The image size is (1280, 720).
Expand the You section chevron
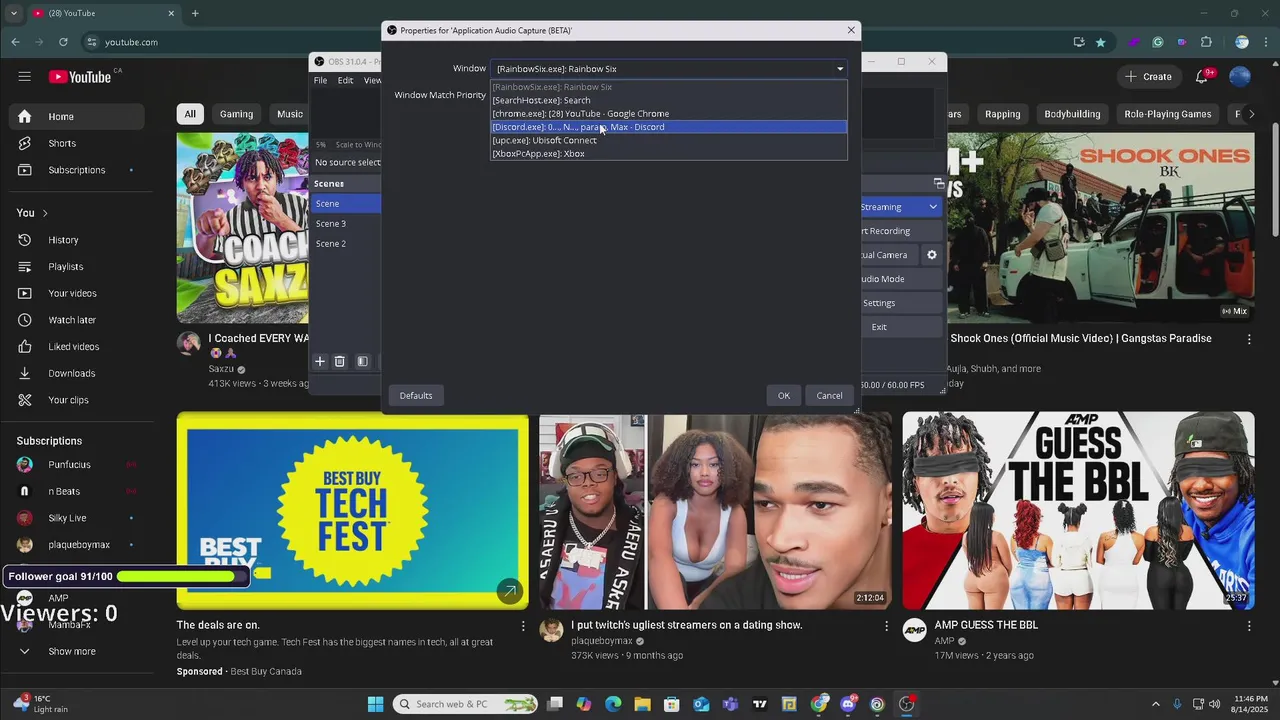click(45, 213)
